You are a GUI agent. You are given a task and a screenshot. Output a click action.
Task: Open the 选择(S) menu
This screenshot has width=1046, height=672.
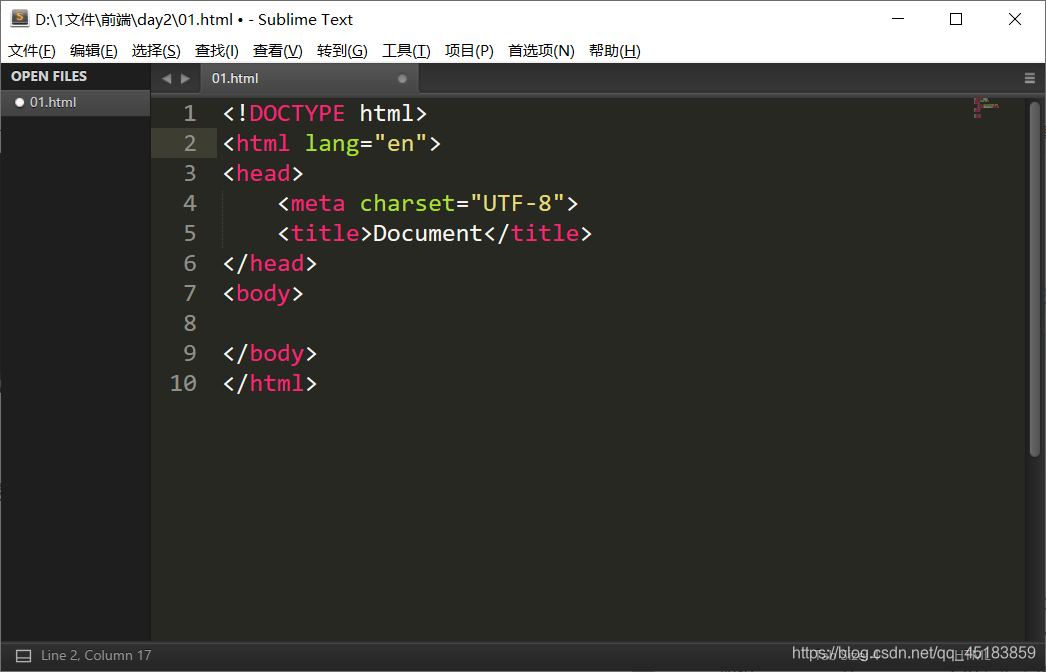156,51
